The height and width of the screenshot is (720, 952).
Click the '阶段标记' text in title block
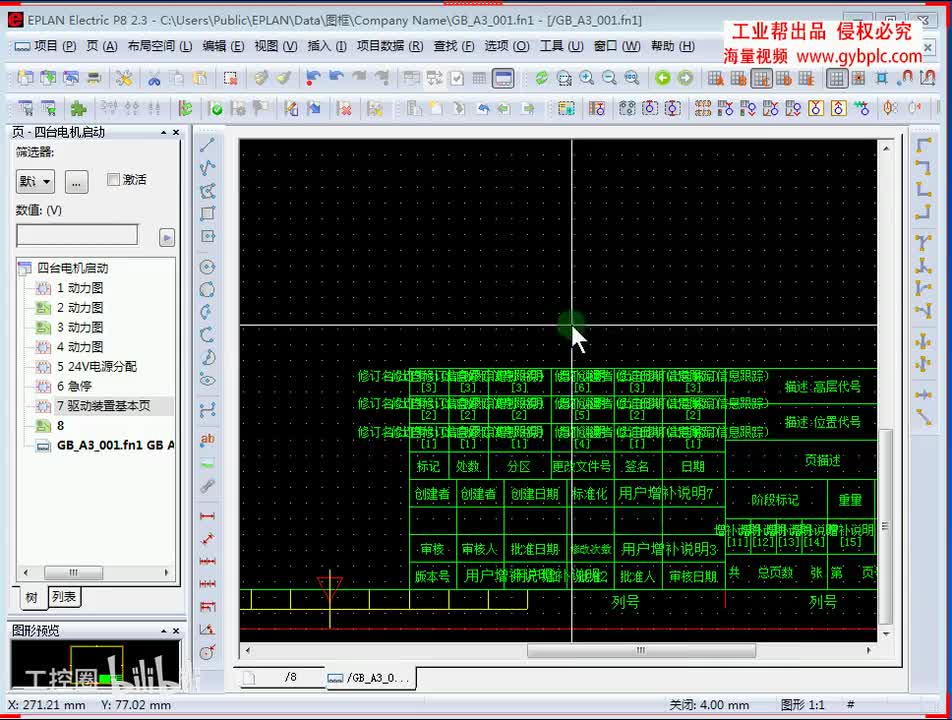pyautogui.click(x=775, y=500)
